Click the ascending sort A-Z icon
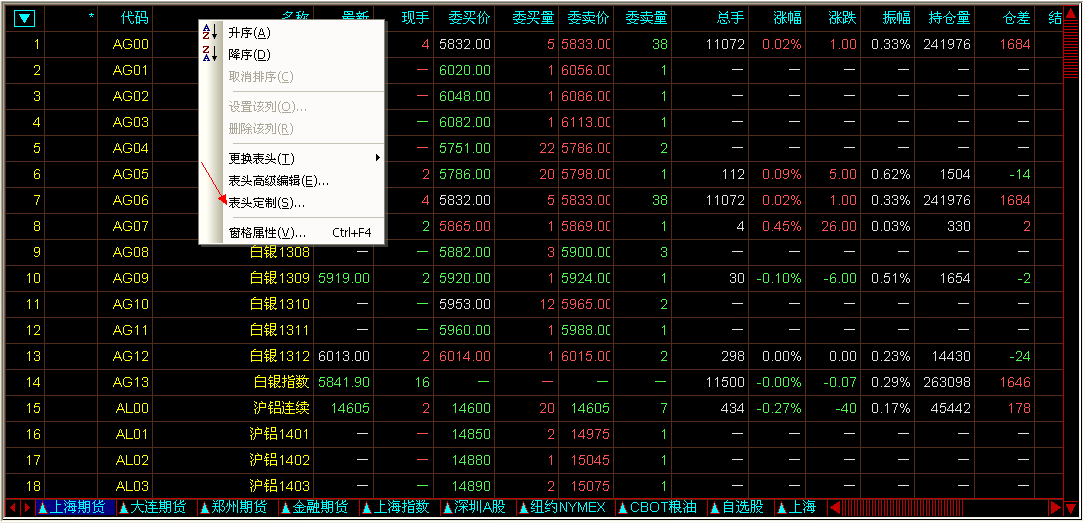 (x=210, y=32)
